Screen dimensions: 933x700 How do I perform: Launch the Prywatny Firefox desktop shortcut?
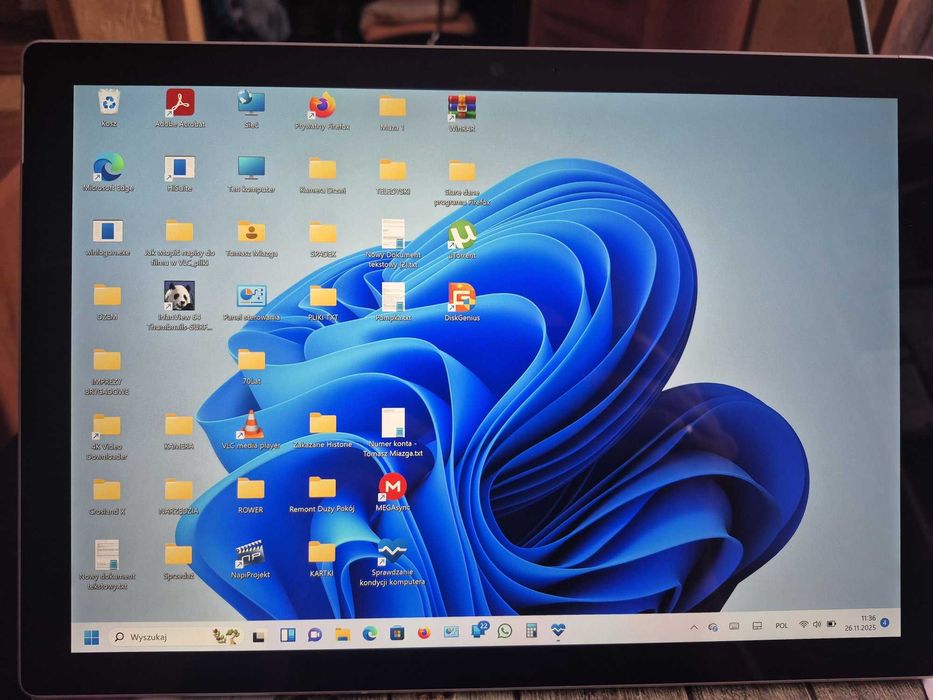[322, 111]
